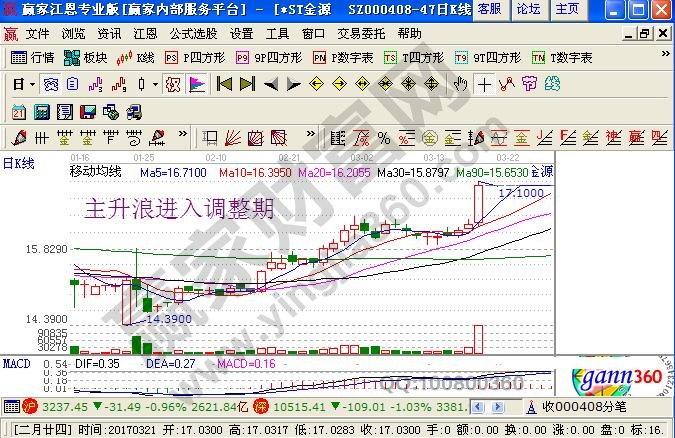Select the zigzag red-circle line tool

507,84
